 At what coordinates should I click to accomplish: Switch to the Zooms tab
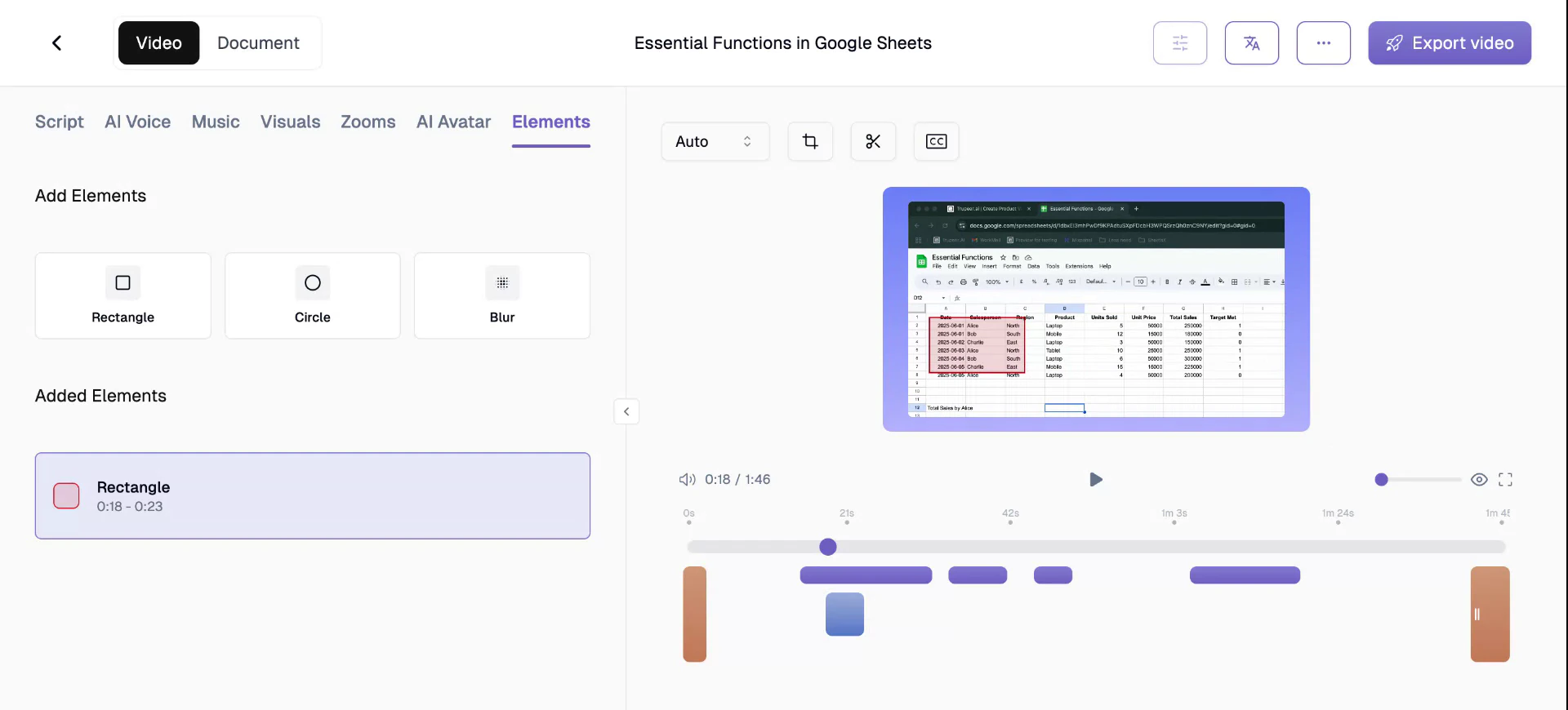(x=367, y=122)
